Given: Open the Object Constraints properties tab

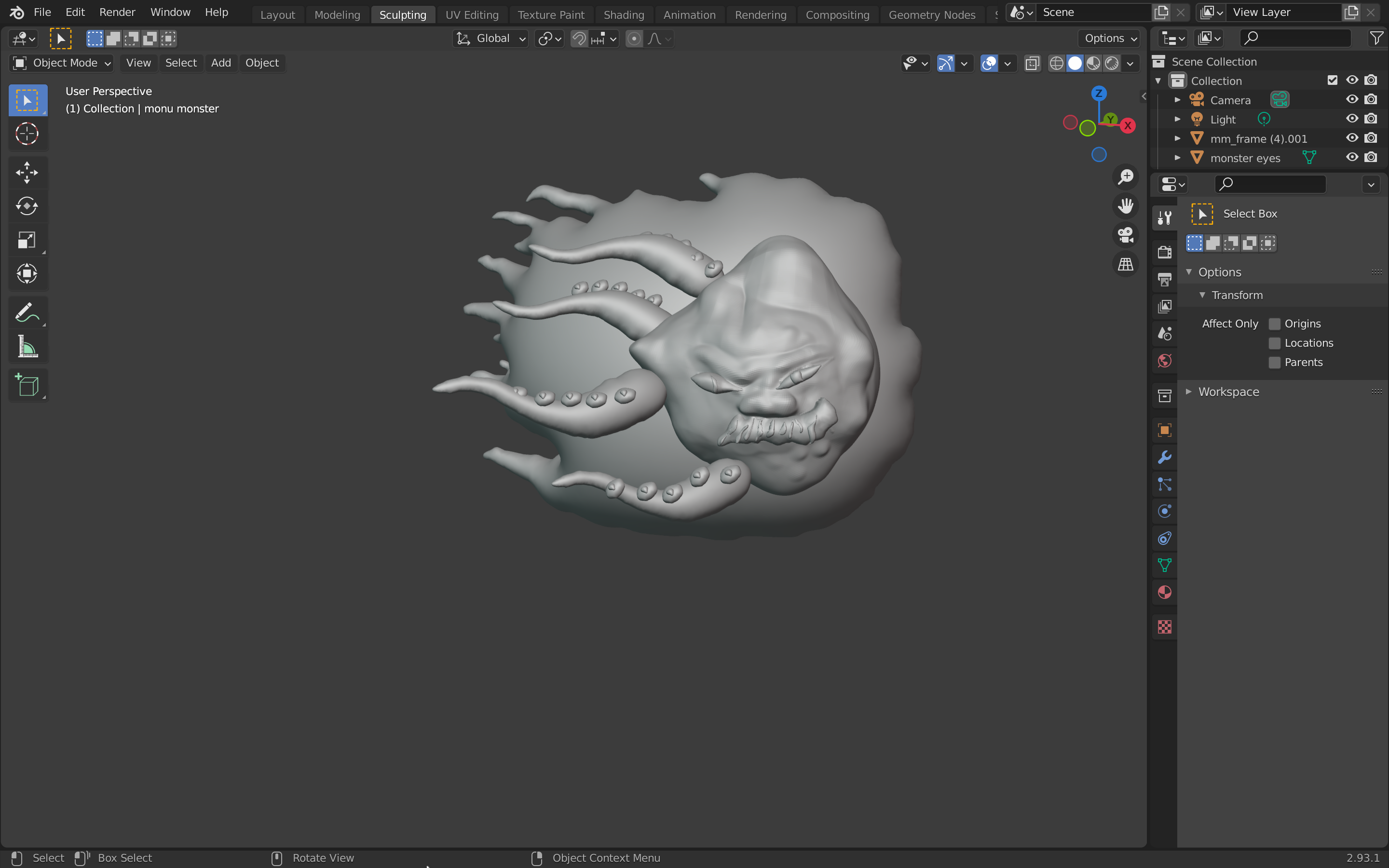Looking at the screenshot, I should 1165,539.
